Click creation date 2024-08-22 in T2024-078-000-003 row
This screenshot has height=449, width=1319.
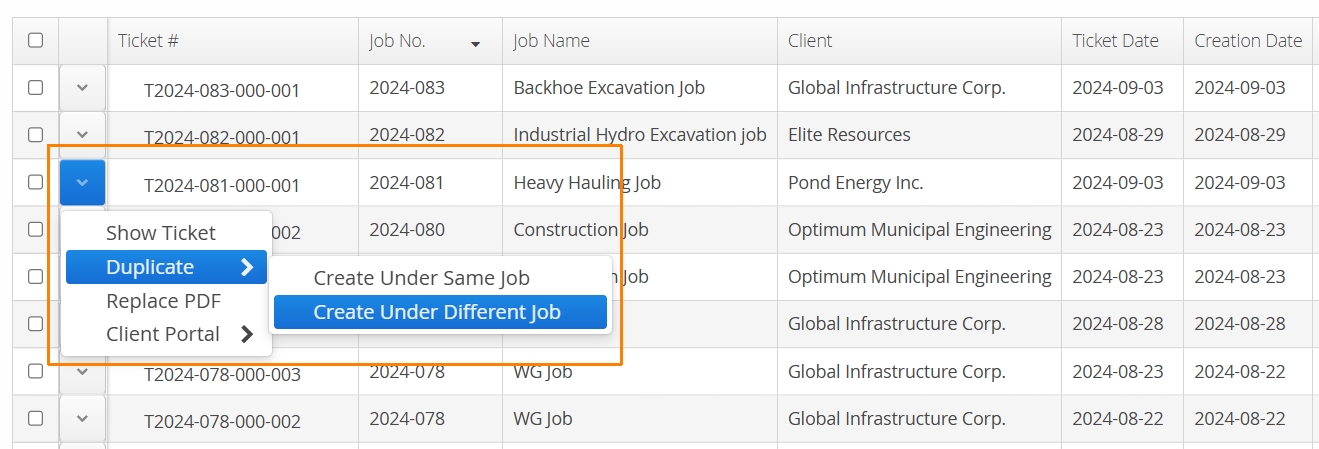pos(1240,372)
